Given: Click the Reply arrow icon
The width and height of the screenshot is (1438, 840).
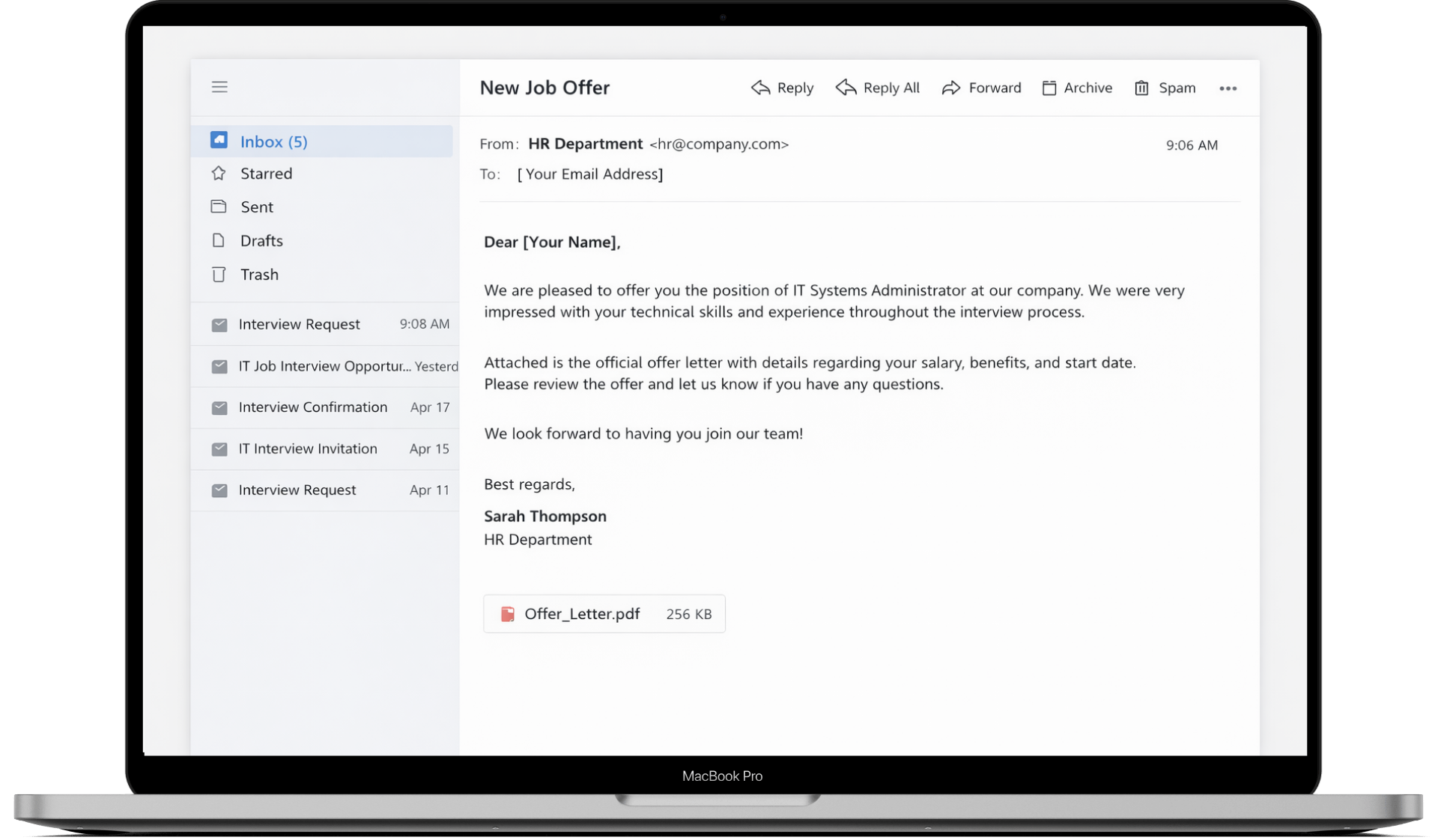Looking at the screenshot, I should [x=760, y=88].
